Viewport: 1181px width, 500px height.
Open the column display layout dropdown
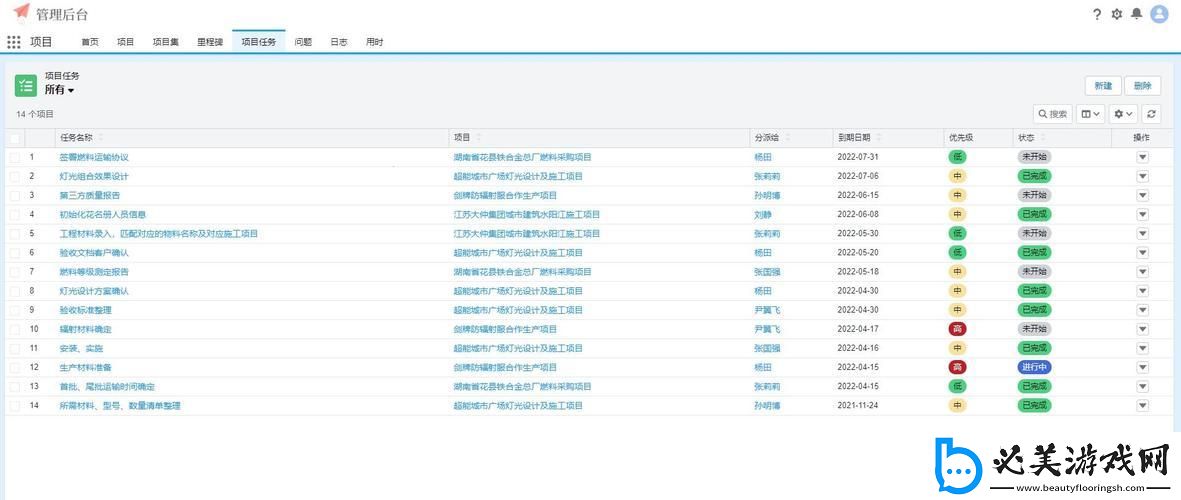click(1091, 114)
